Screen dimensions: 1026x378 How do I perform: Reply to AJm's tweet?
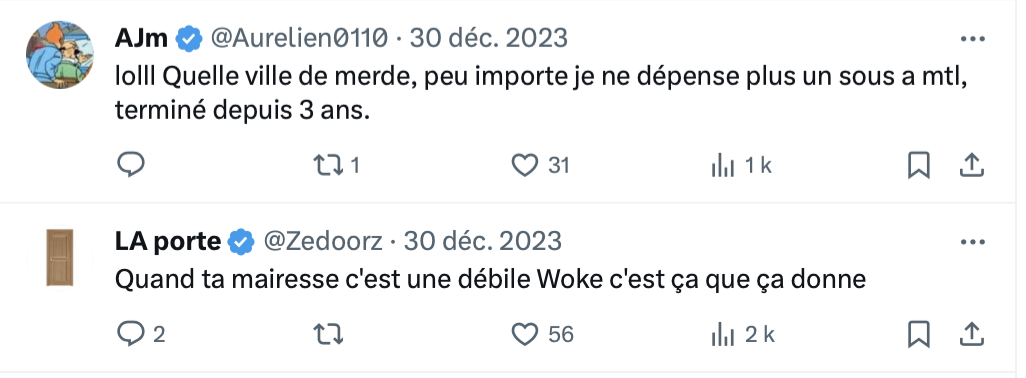point(131,165)
